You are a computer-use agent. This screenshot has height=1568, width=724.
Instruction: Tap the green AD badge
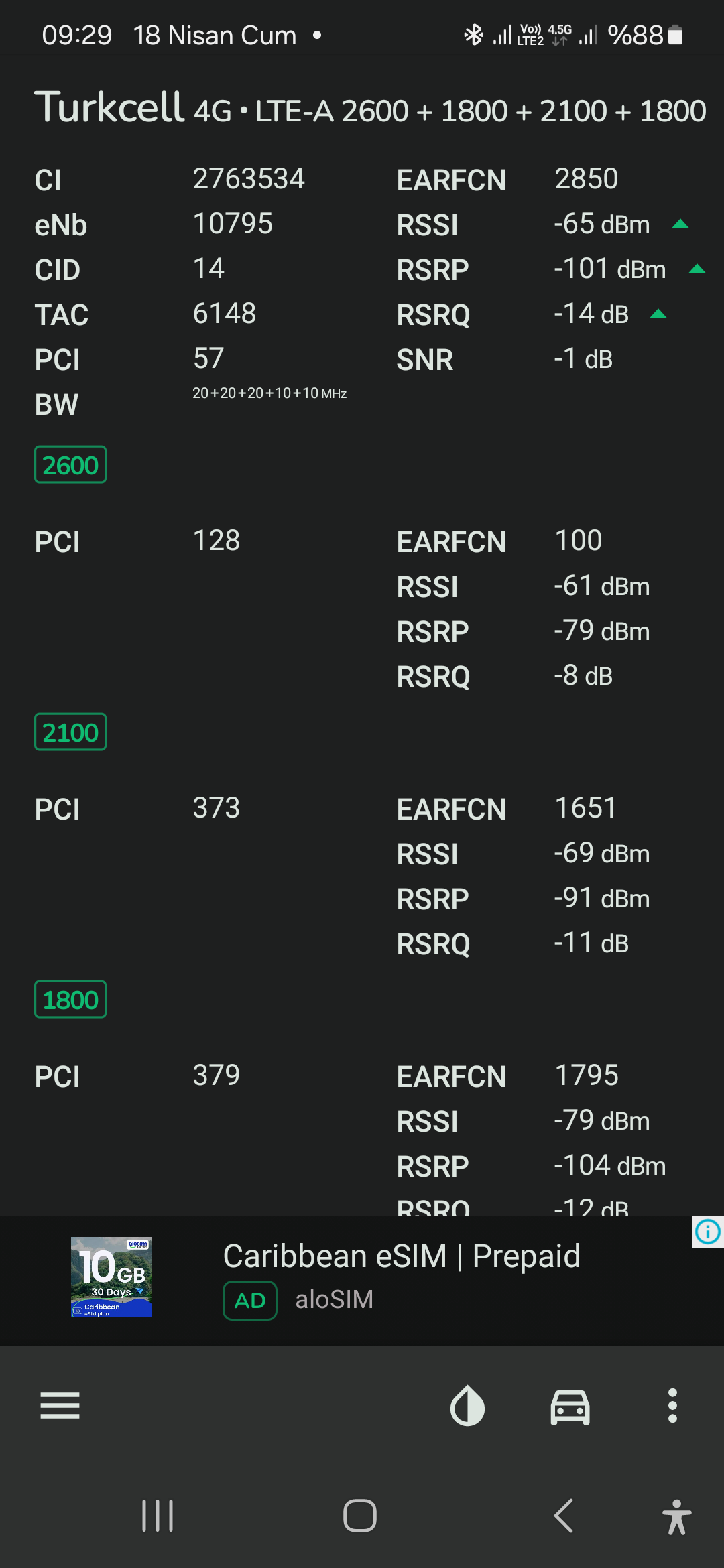(250, 1301)
